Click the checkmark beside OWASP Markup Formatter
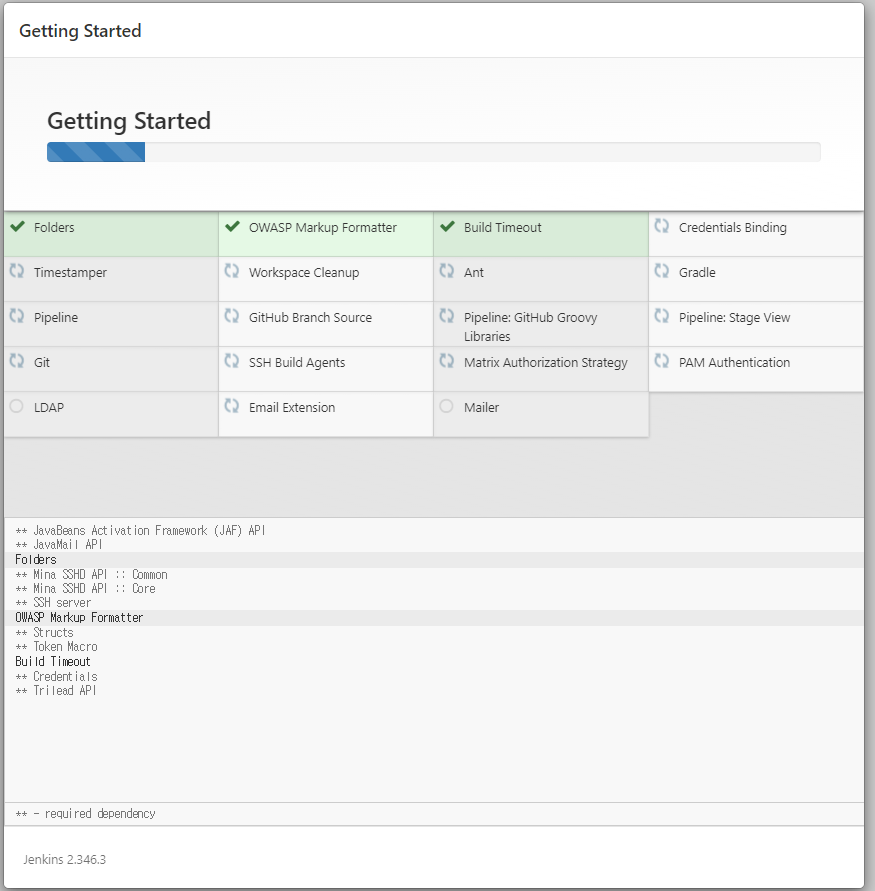The image size is (875, 891). pyautogui.click(x=232, y=227)
